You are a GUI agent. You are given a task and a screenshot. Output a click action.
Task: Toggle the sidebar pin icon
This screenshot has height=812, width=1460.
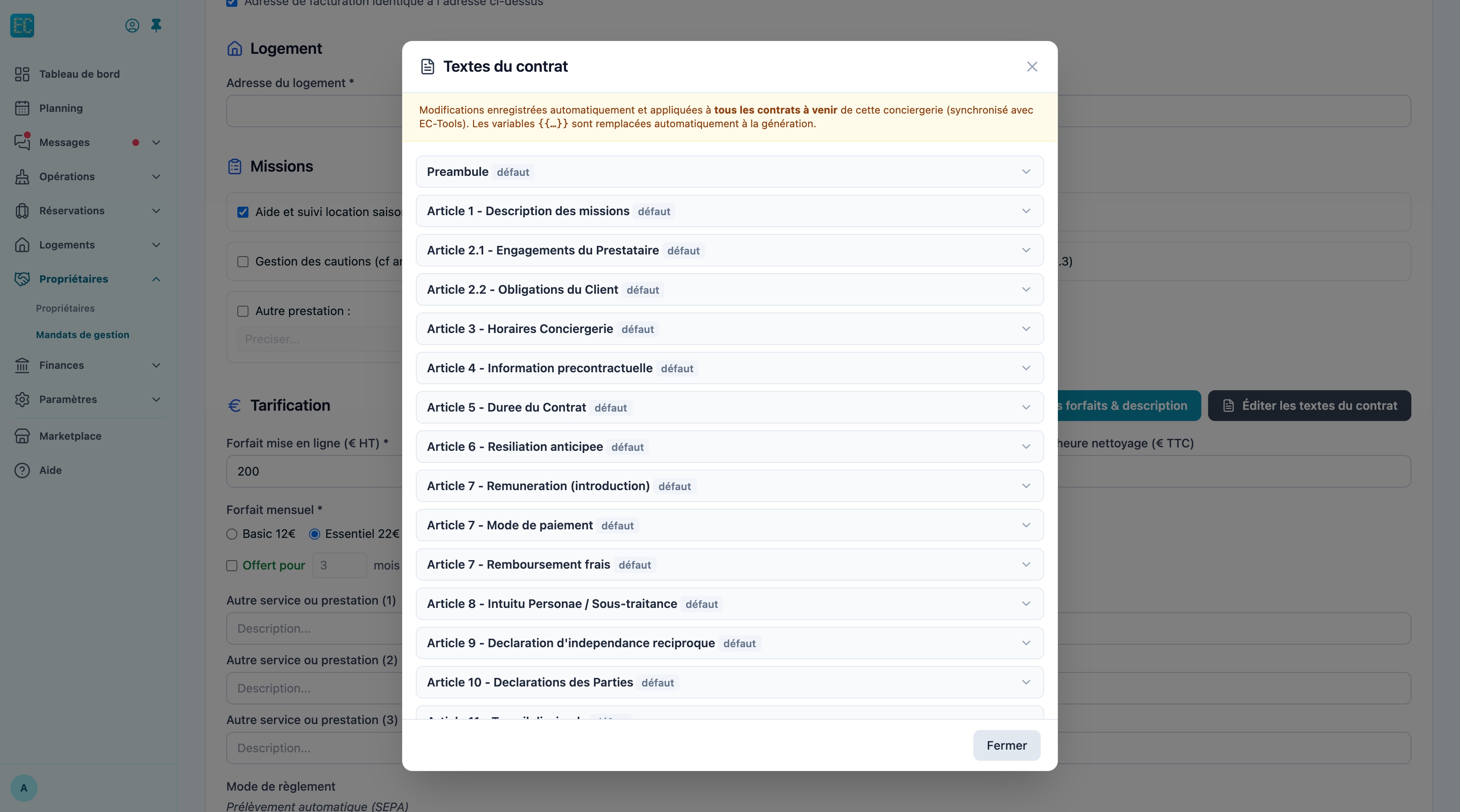pos(156,26)
